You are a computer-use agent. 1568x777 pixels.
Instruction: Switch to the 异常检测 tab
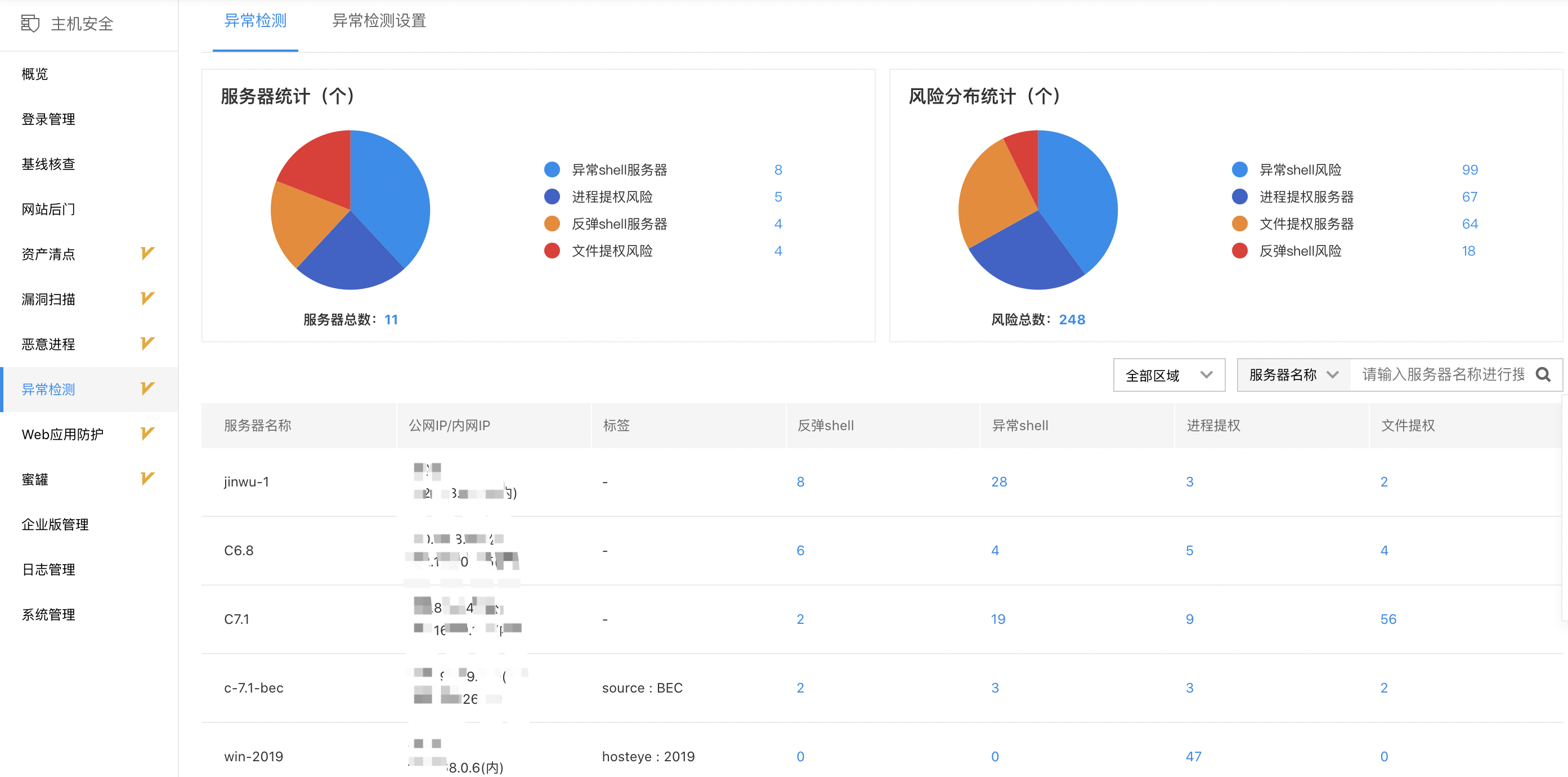coord(255,21)
